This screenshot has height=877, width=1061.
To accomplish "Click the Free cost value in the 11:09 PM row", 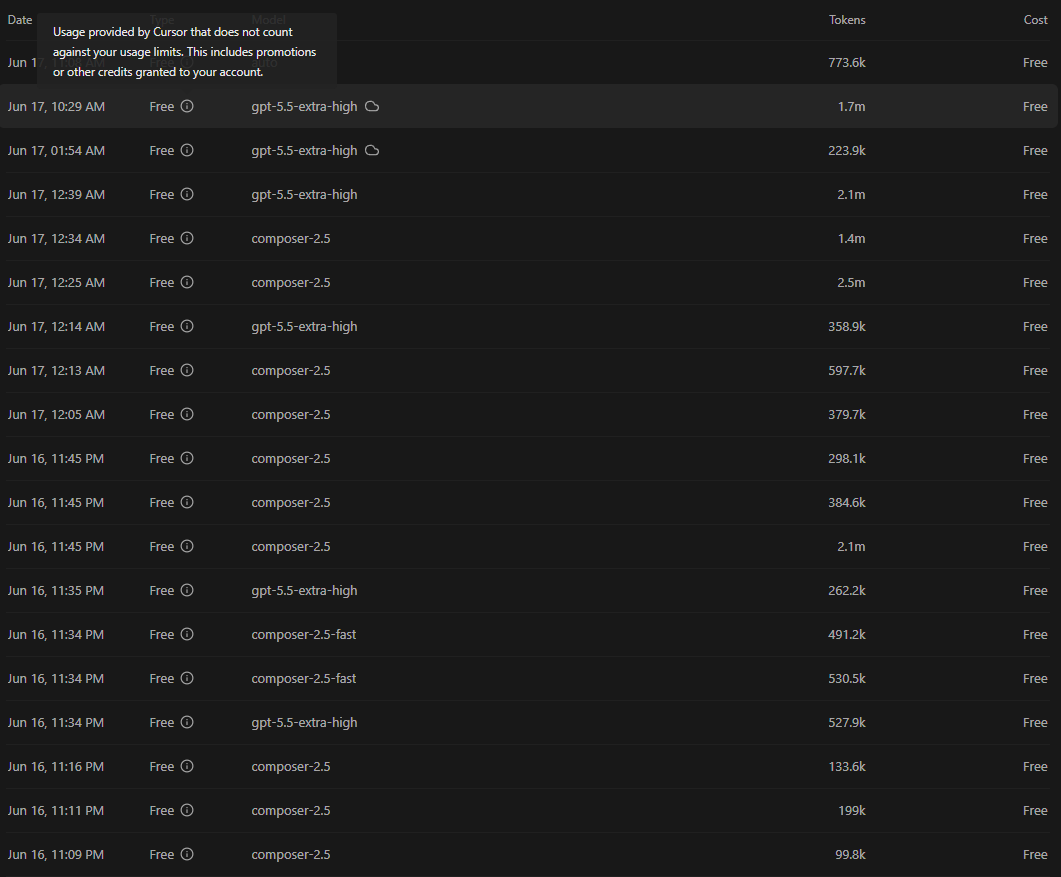I will [1035, 854].
